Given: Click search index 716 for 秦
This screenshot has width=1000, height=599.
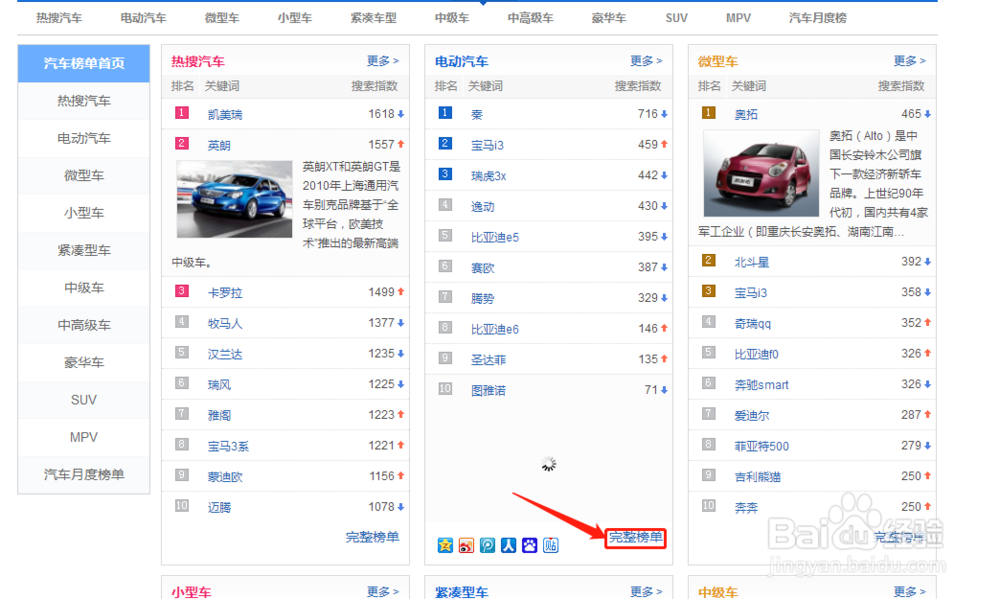Looking at the screenshot, I should (647, 114).
